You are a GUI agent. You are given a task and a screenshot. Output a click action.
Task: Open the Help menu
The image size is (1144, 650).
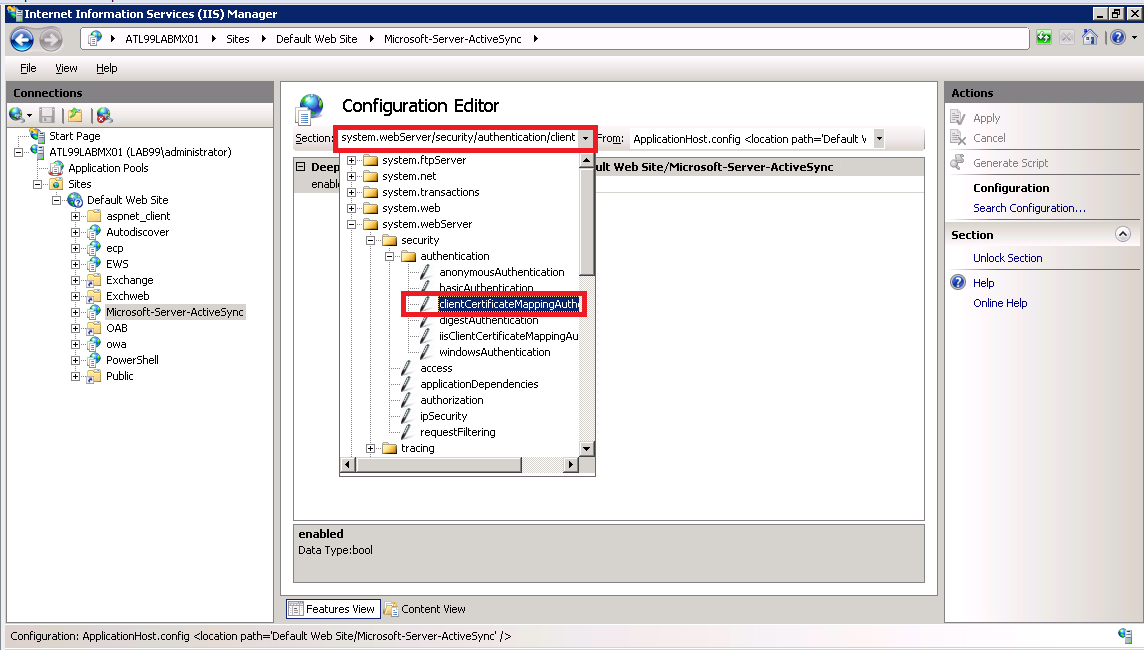coord(107,68)
